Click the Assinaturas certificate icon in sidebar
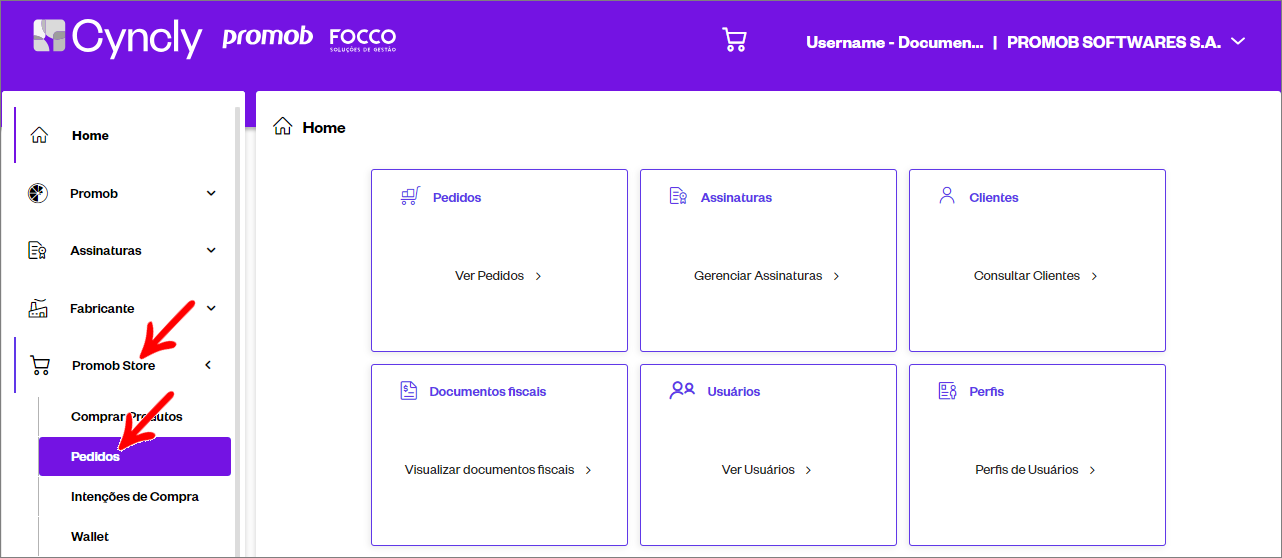 [x=37, y=251]
